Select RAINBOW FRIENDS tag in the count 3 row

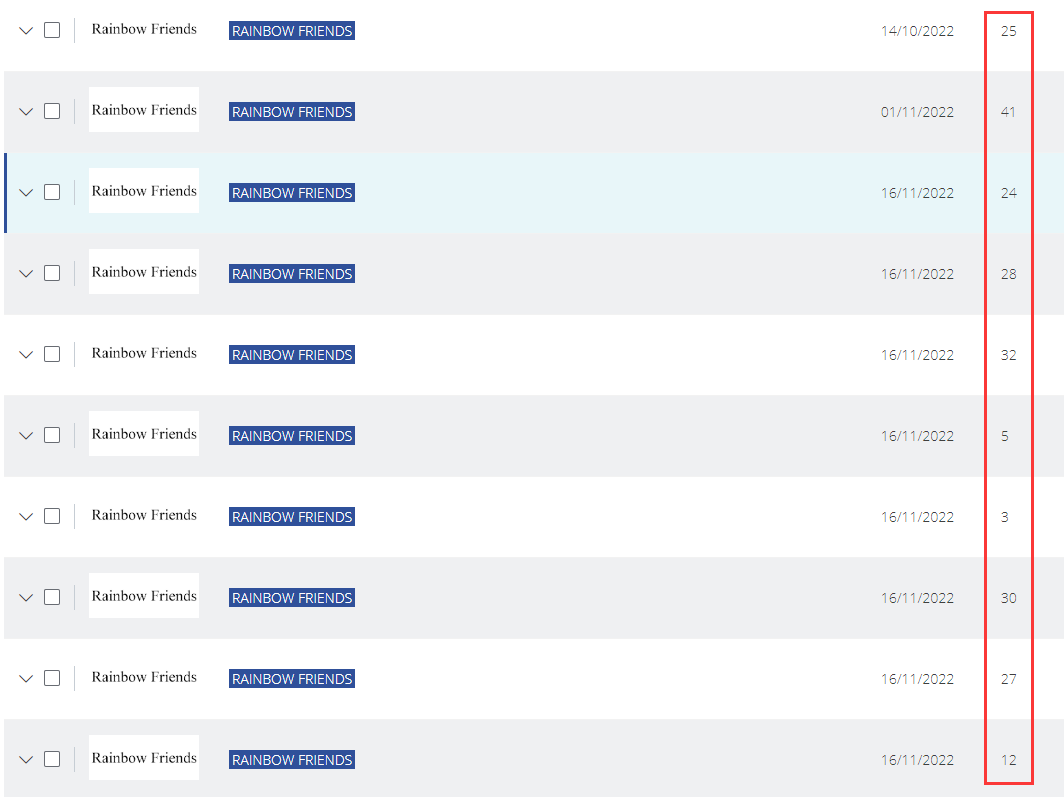(292, 516)
